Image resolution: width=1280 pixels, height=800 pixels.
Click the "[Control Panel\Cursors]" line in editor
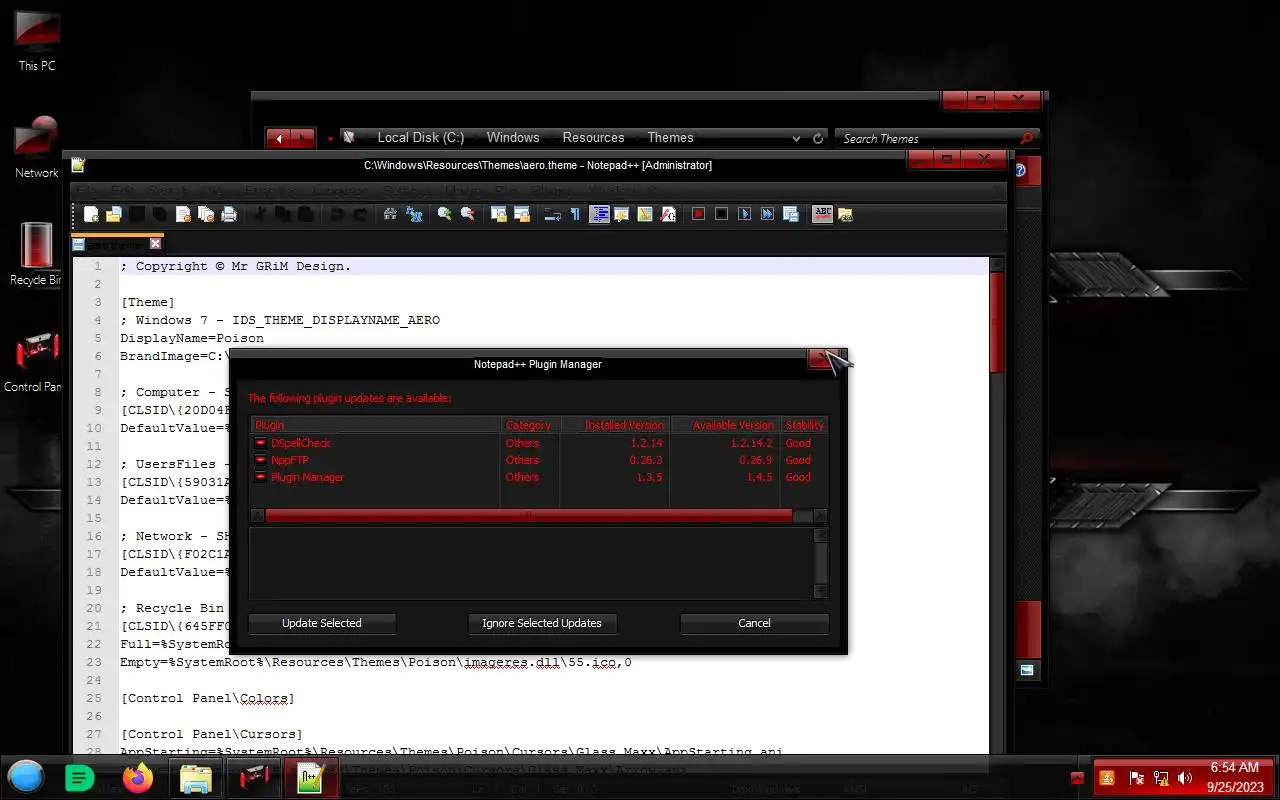(x=211, y=734)
